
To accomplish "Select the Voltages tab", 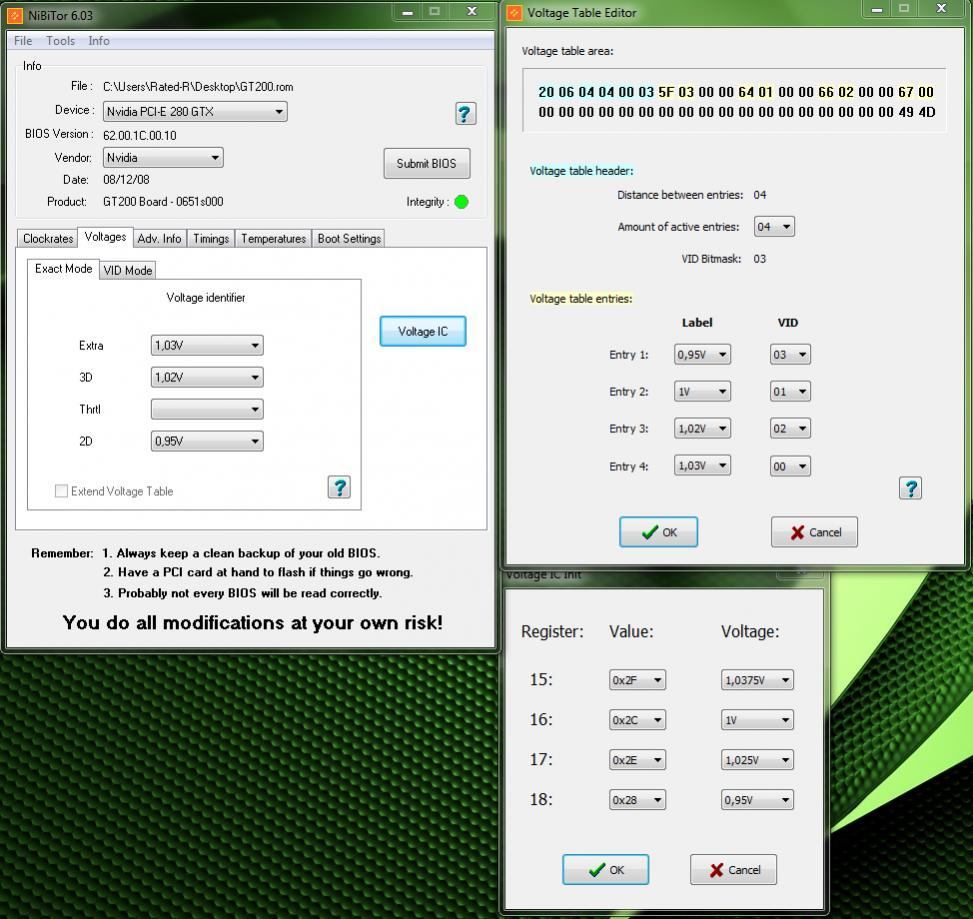I will click(x=105, y=236).
